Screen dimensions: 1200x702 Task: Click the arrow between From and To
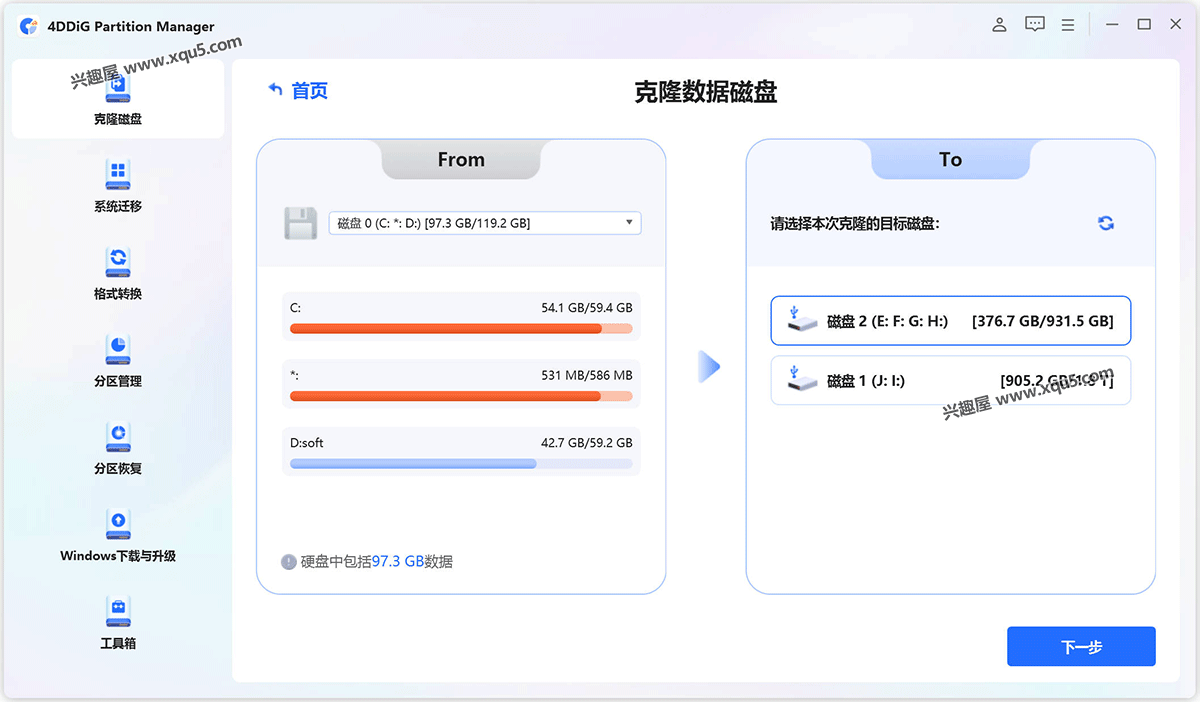708,366
